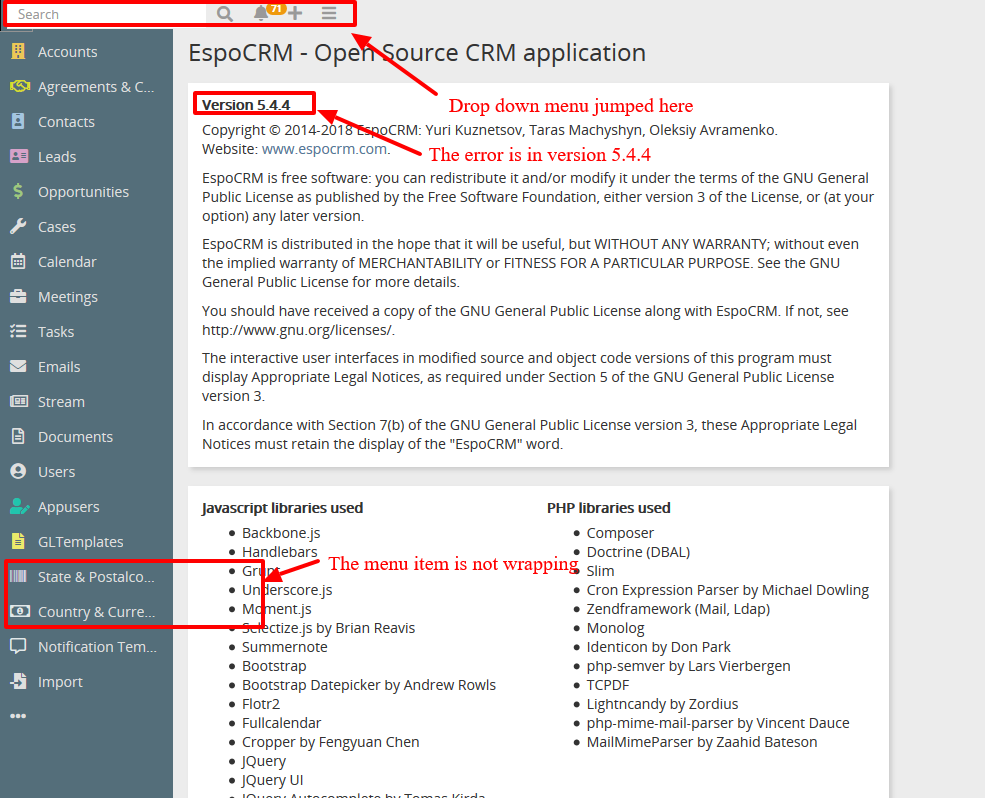Open State & Postalco... menu label
Screen dimensions: 985x798
pyautogui.click(x=96, y=577)
